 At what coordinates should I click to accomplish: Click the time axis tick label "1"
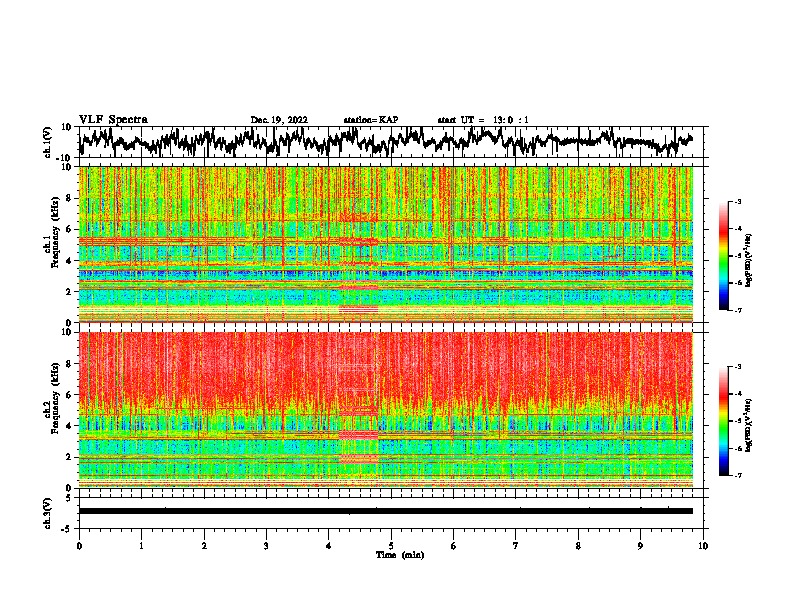141,546
